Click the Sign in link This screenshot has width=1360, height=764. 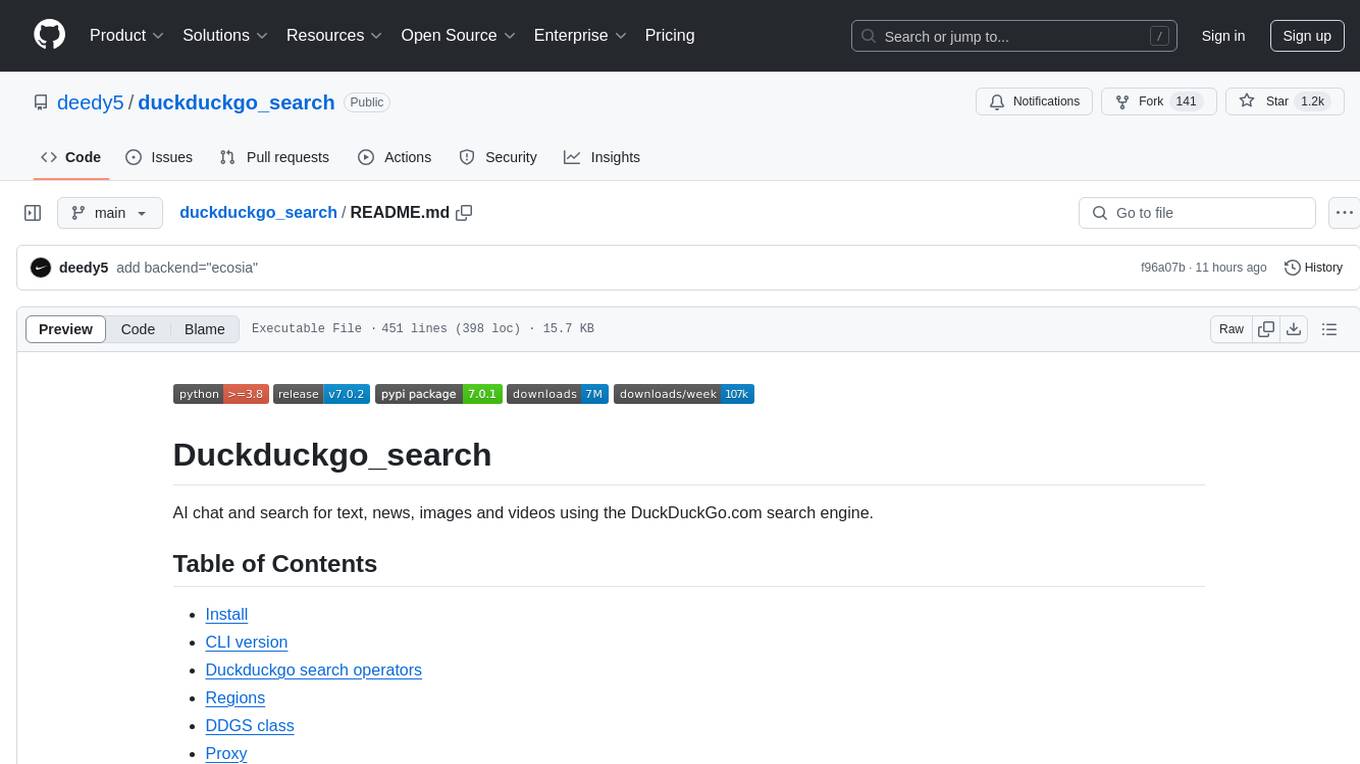click(x=1223, y=36)
